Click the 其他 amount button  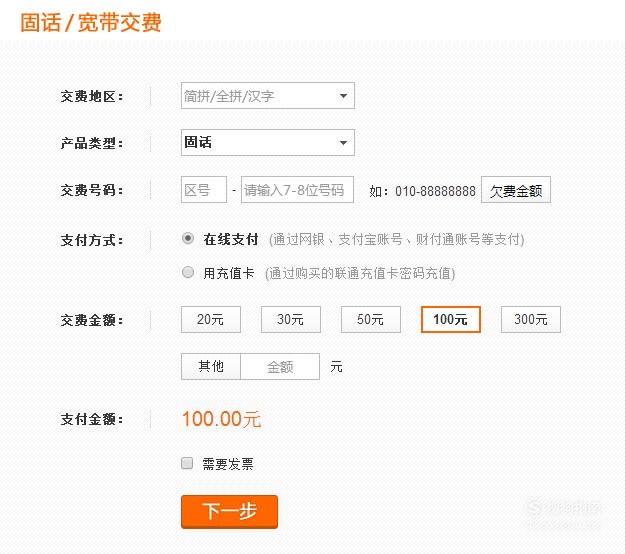click(211, 366)
